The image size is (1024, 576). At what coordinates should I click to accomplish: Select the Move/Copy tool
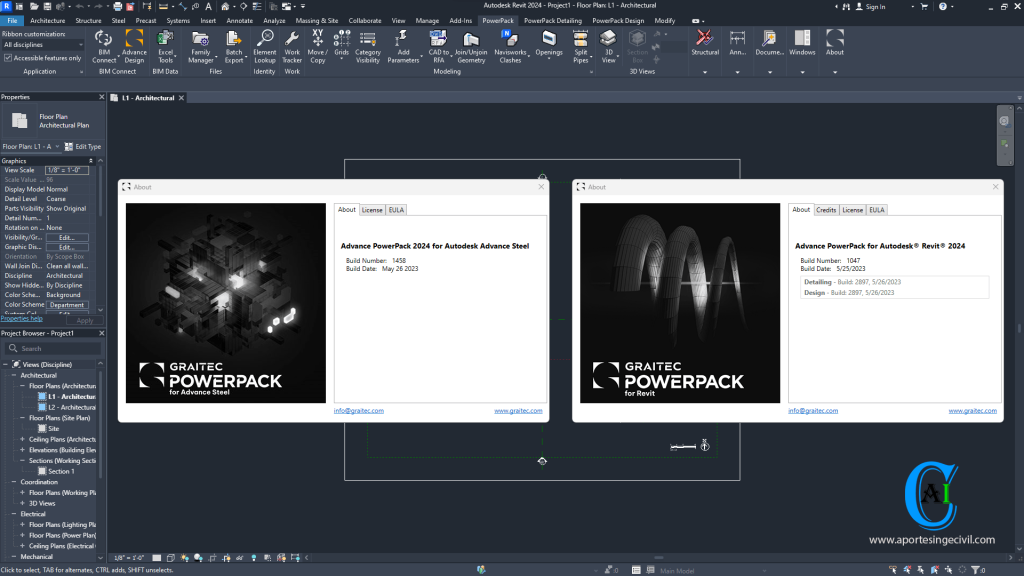click(x=318, y=50)
